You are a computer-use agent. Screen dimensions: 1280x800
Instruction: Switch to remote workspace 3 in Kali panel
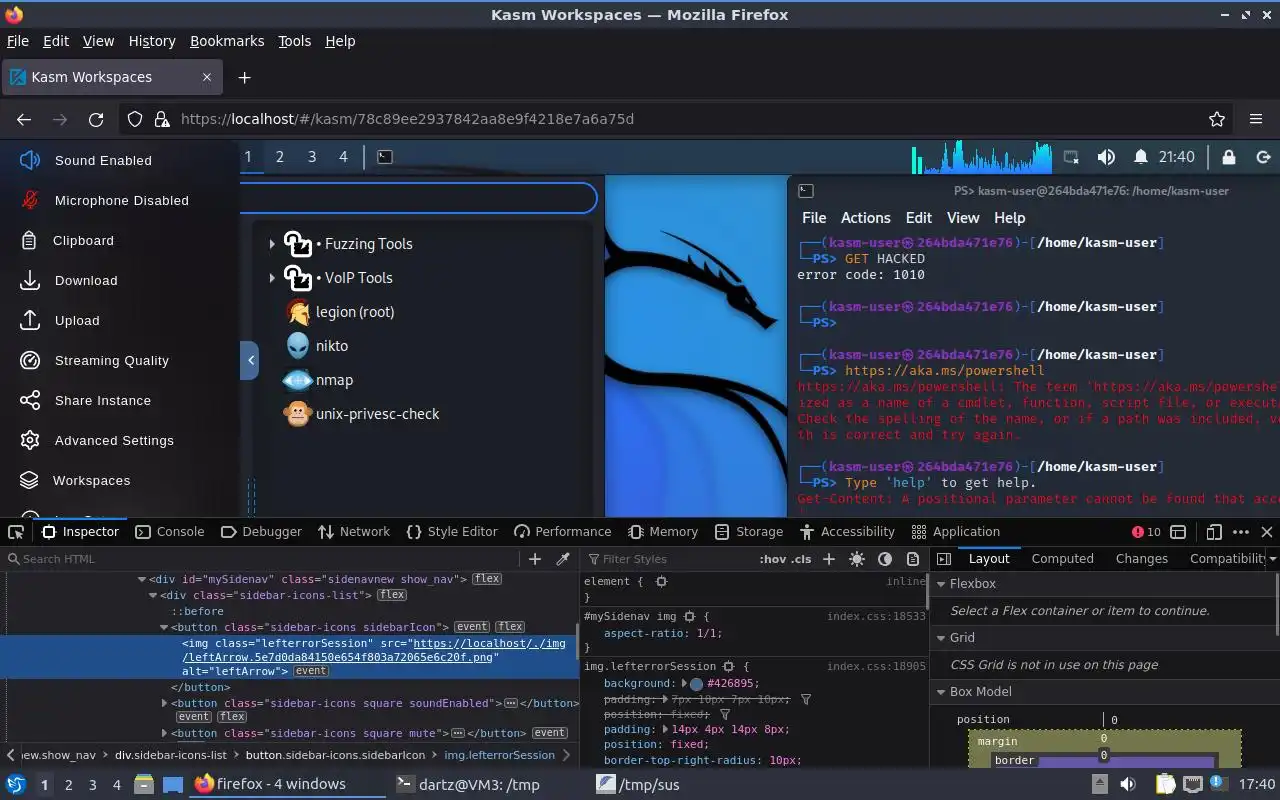[x=312, y=157]
